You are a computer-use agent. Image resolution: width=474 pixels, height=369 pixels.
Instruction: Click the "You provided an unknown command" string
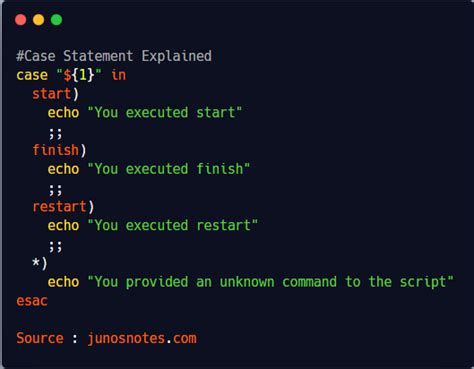[270, 282]
